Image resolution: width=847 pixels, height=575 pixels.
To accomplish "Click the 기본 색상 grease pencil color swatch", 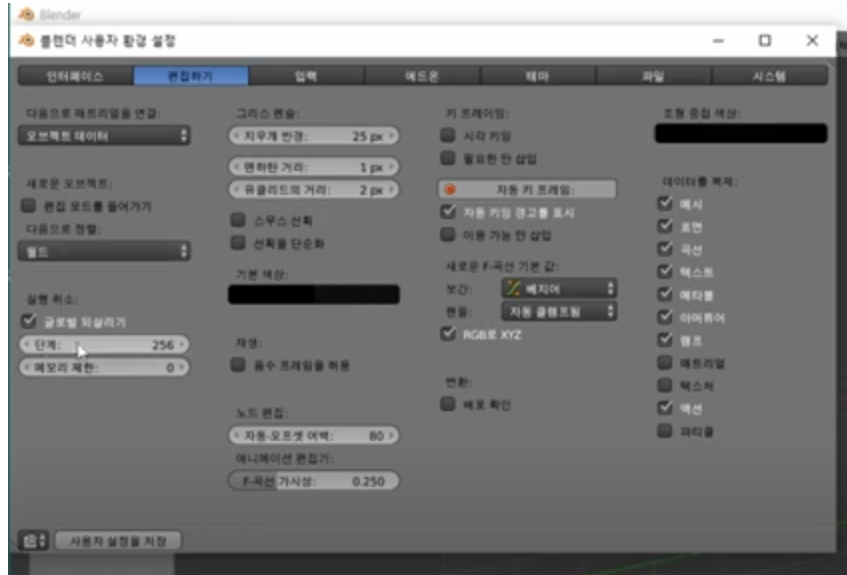I will (314, 295).
